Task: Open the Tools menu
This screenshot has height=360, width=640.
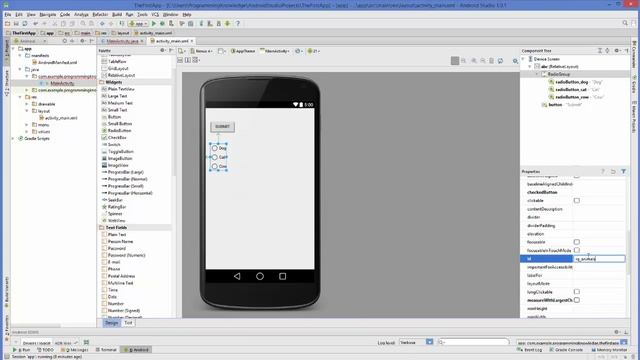Action: [142, 14]
